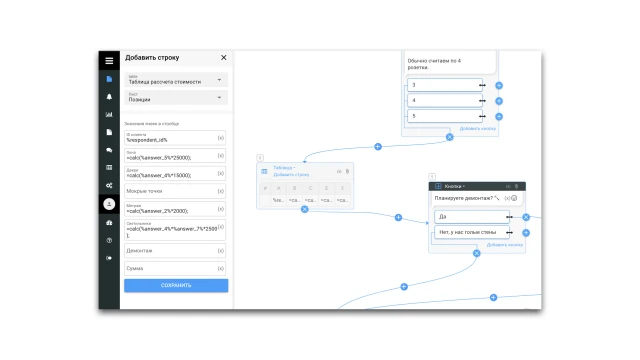Add connection from button 5 plus
The width and height of the screenshot is (640, 360).
point(499,117)
